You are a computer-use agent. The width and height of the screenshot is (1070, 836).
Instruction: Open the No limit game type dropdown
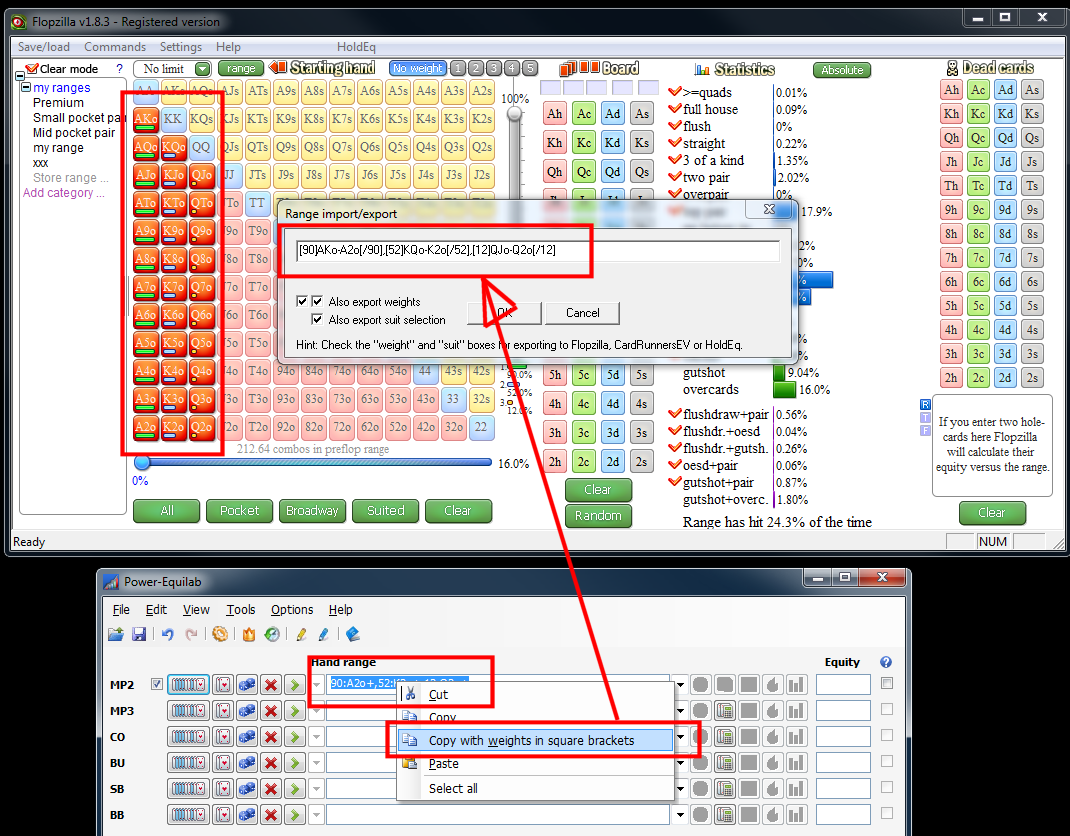(x=203, y=69)
